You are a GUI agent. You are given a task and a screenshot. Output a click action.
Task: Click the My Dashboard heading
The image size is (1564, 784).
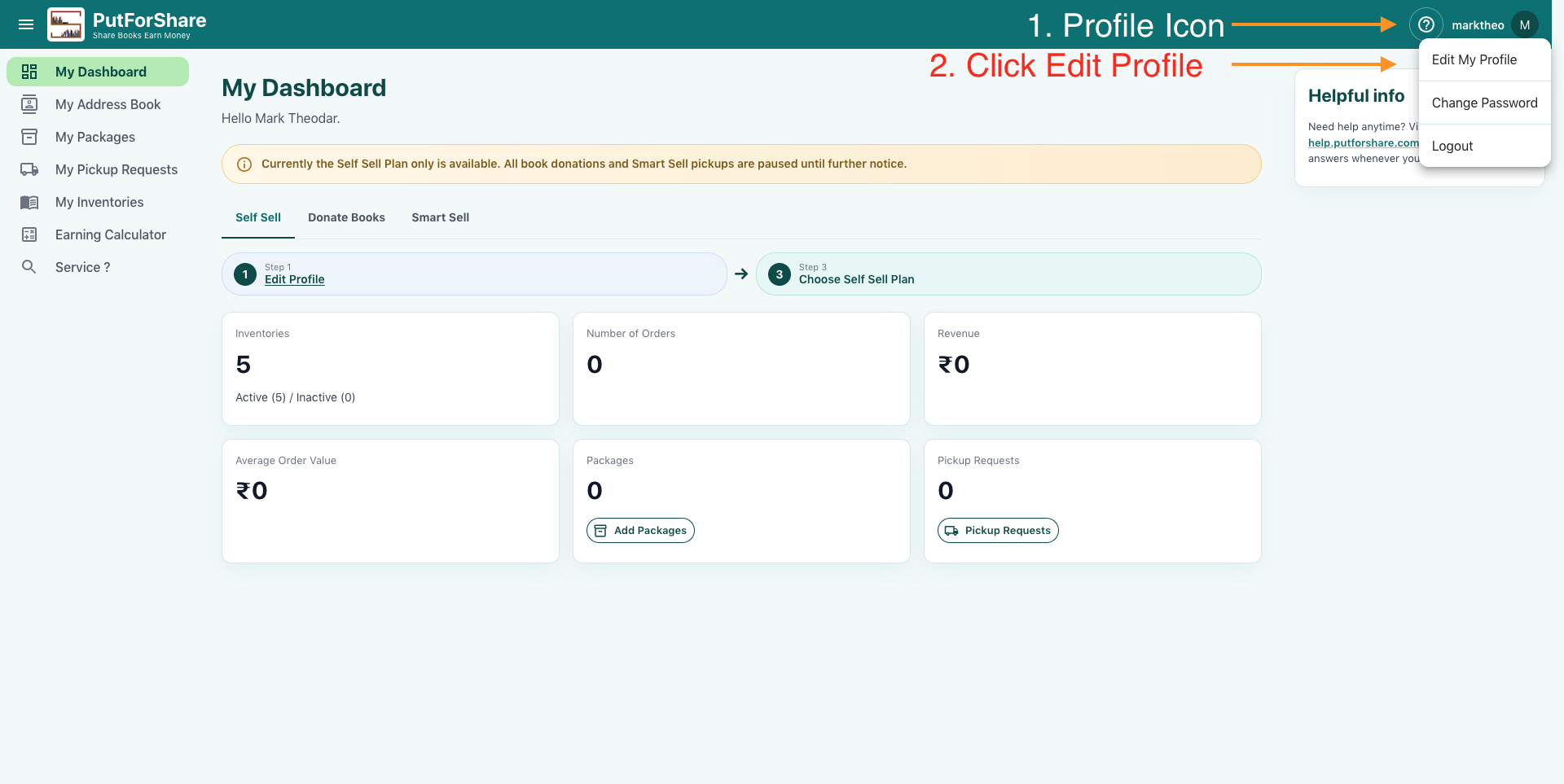[304, 88]
